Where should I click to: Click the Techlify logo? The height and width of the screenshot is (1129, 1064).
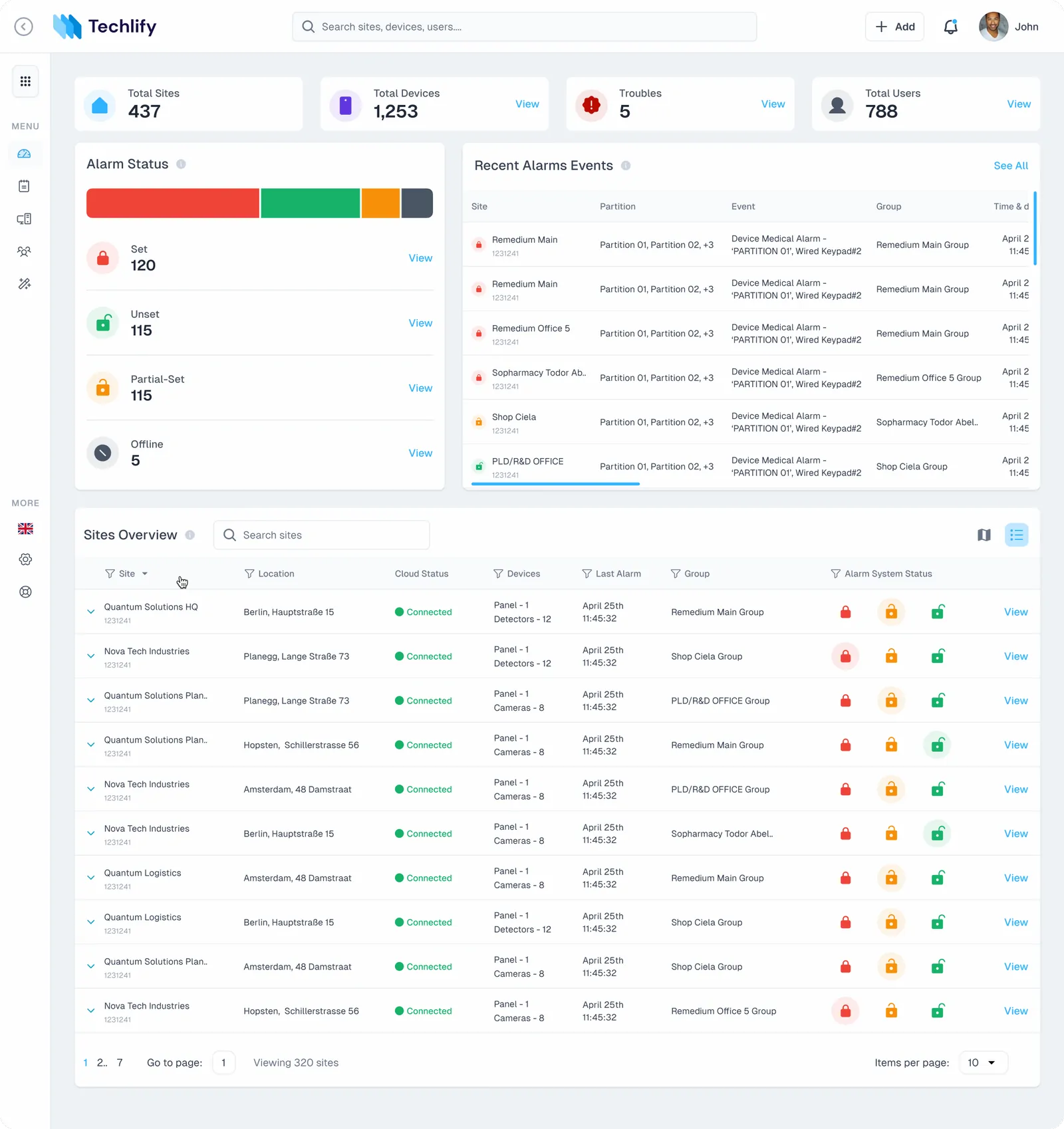pyautogui.click(x=105, y=27)
